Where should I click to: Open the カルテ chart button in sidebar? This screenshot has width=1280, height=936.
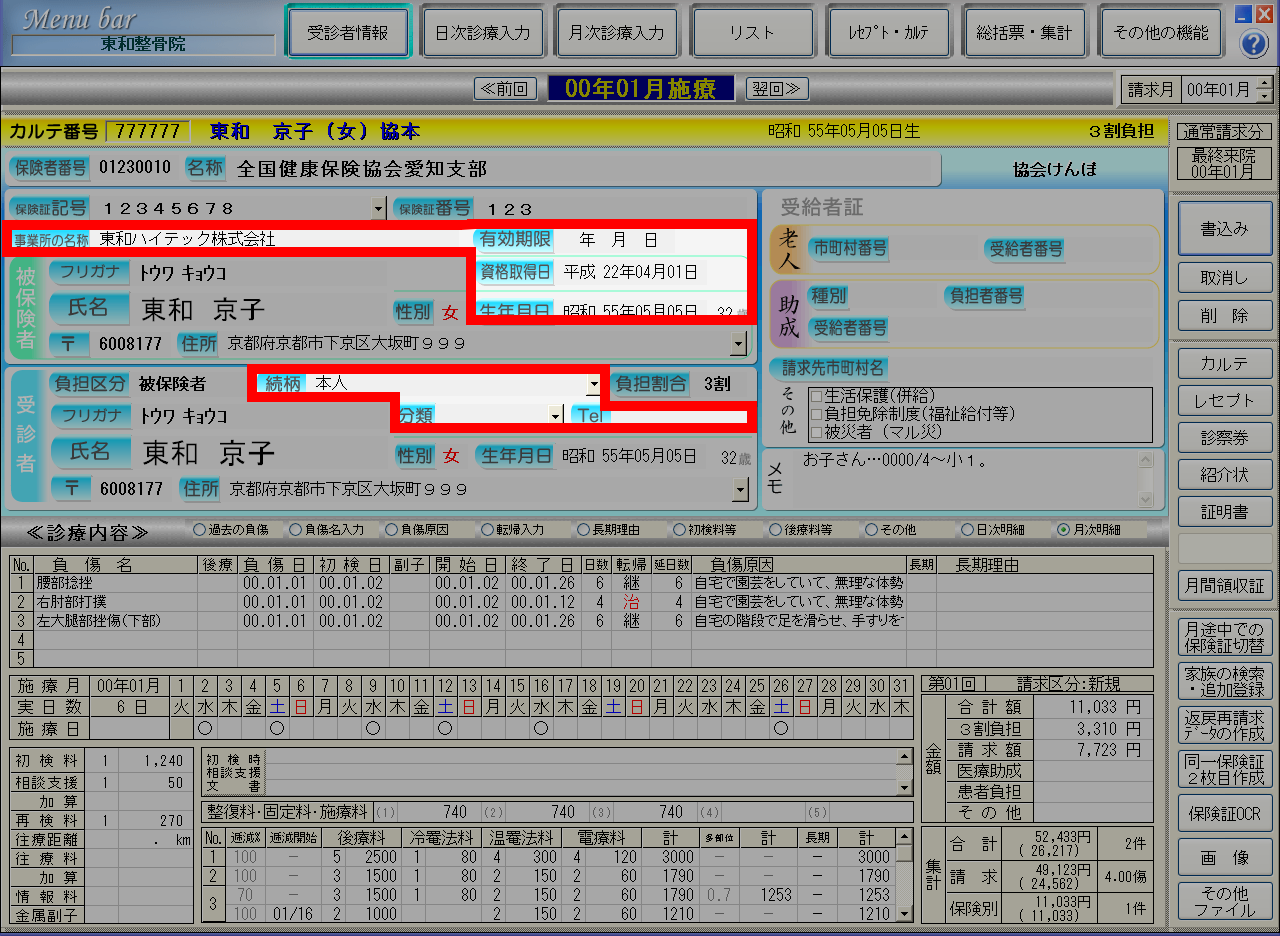pos(1225,362)
